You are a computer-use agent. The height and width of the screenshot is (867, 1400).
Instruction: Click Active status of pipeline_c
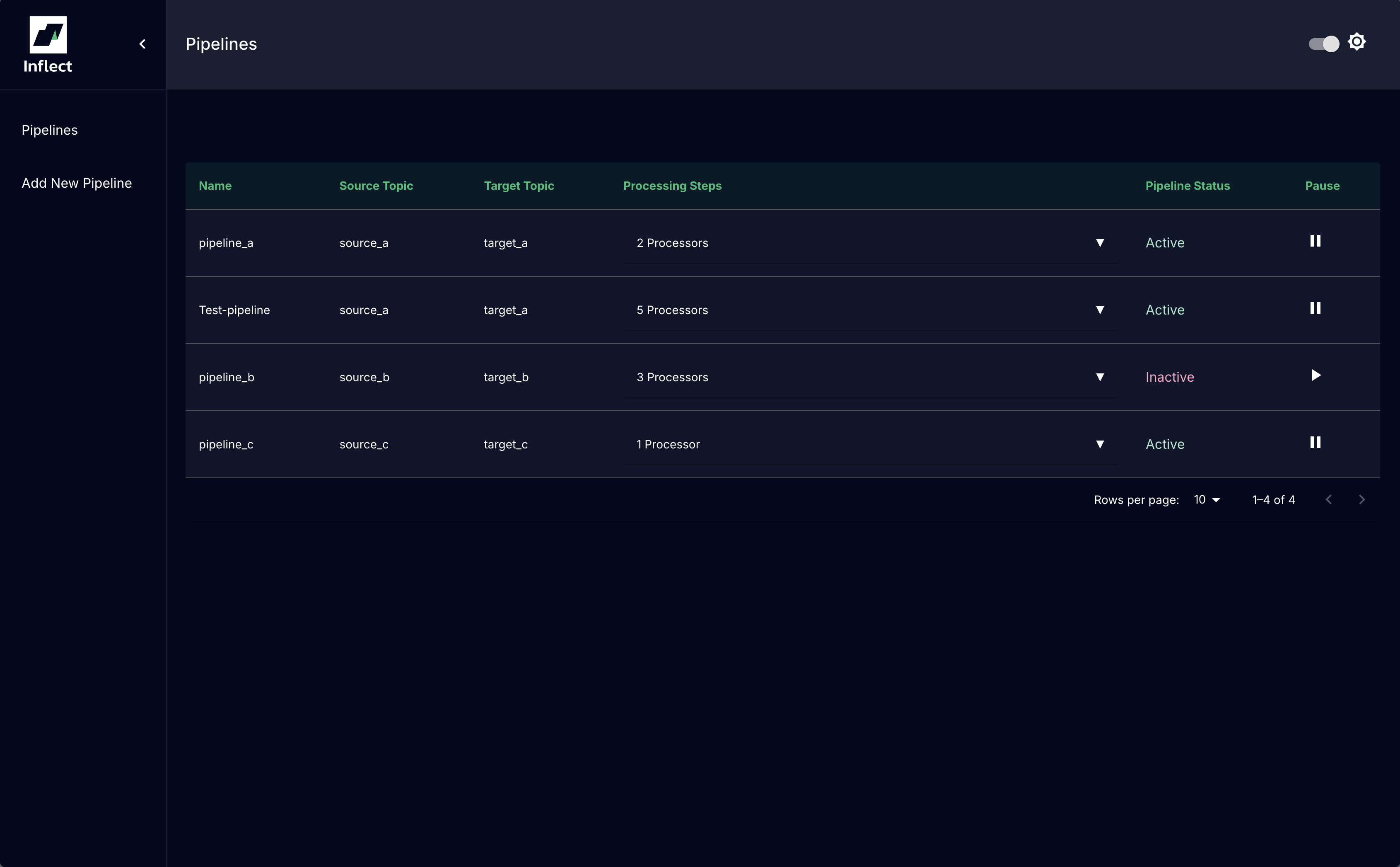[1165, 444]
